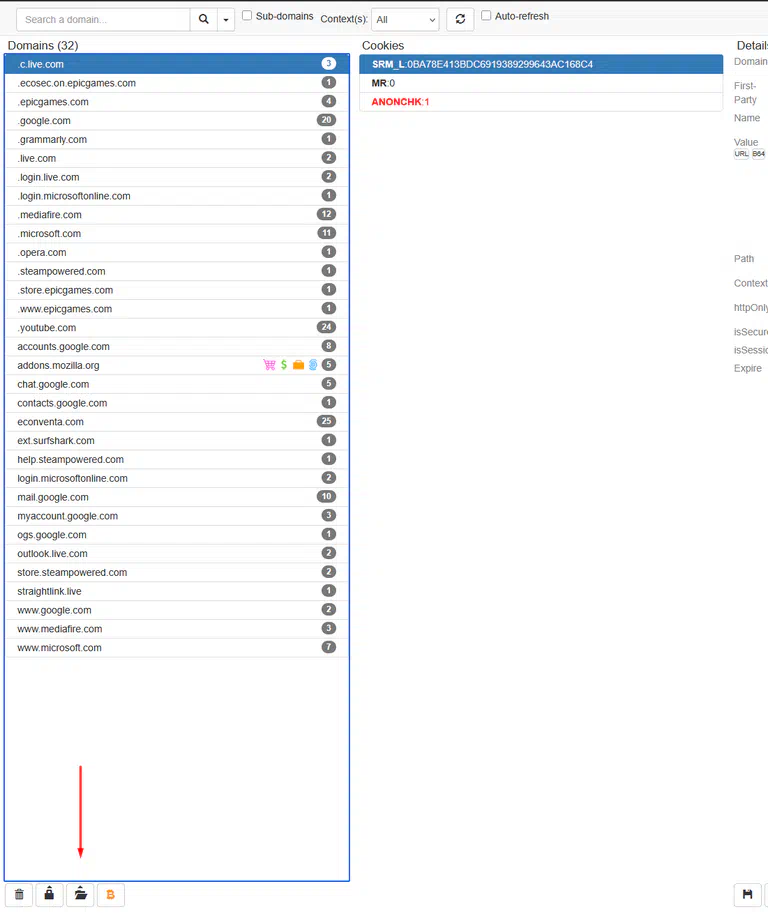Viewport: 768px width, 914px height.
Task: Click the open folder import icon
Action: (x=80, y=894)
